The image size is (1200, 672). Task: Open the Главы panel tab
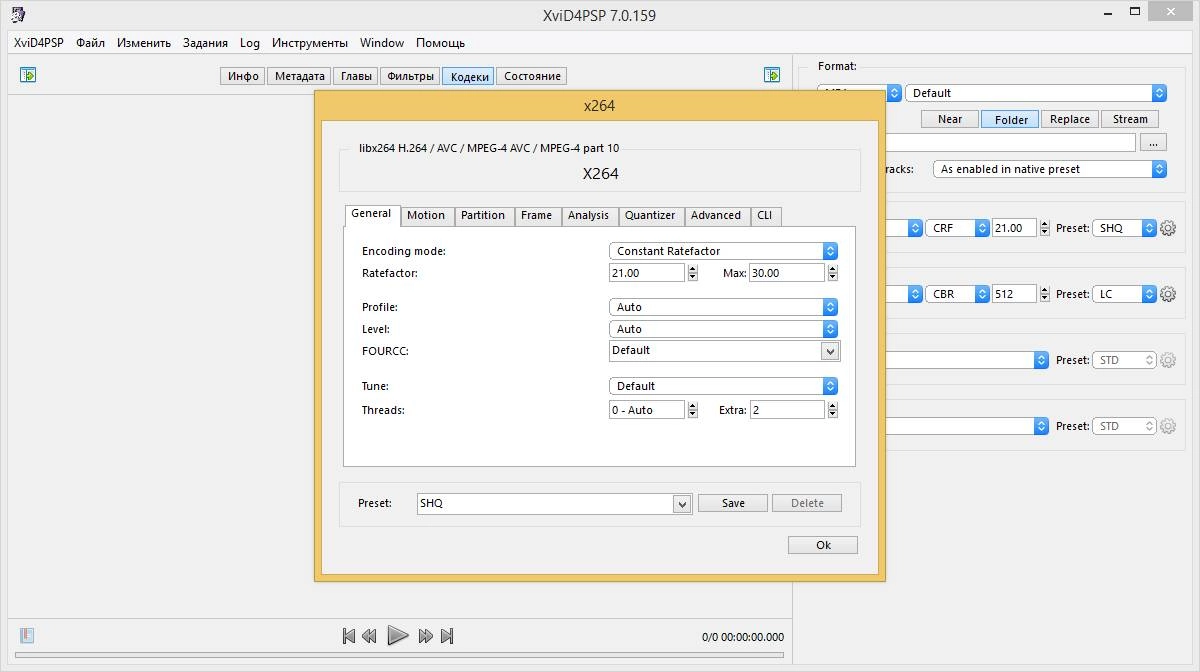[x=357, y=76]
